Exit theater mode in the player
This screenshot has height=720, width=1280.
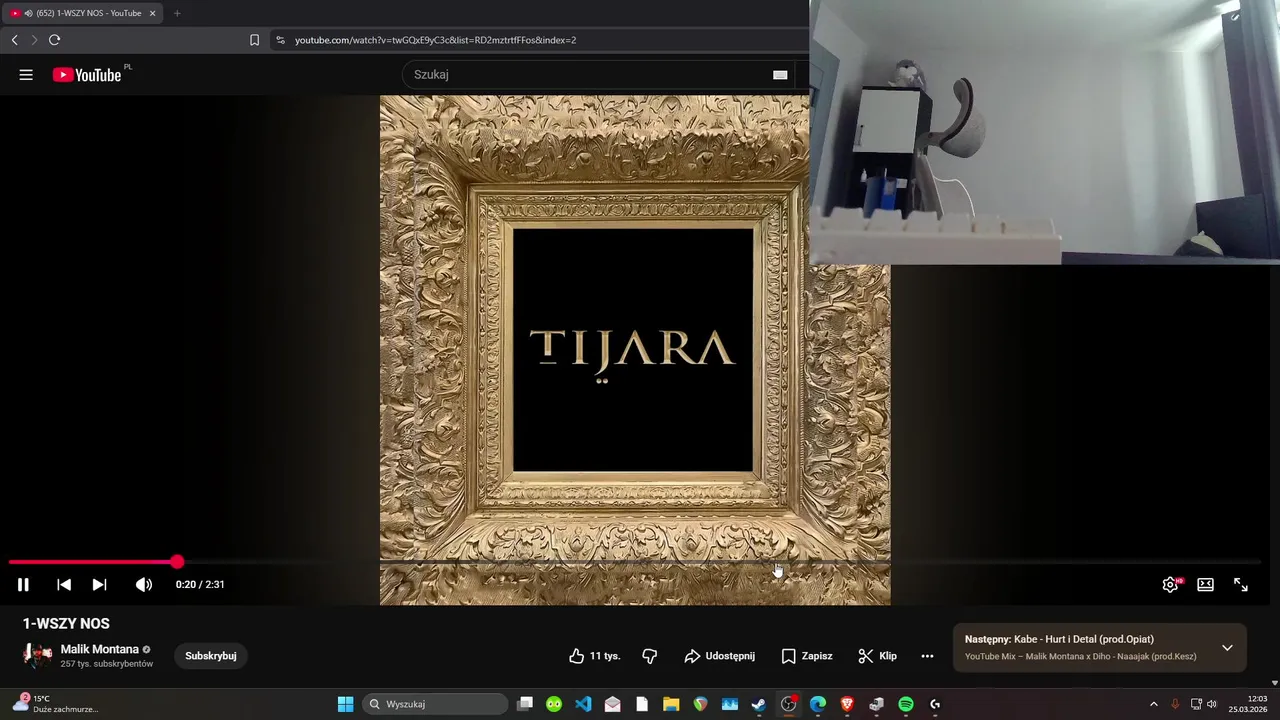coord(1205,585)
